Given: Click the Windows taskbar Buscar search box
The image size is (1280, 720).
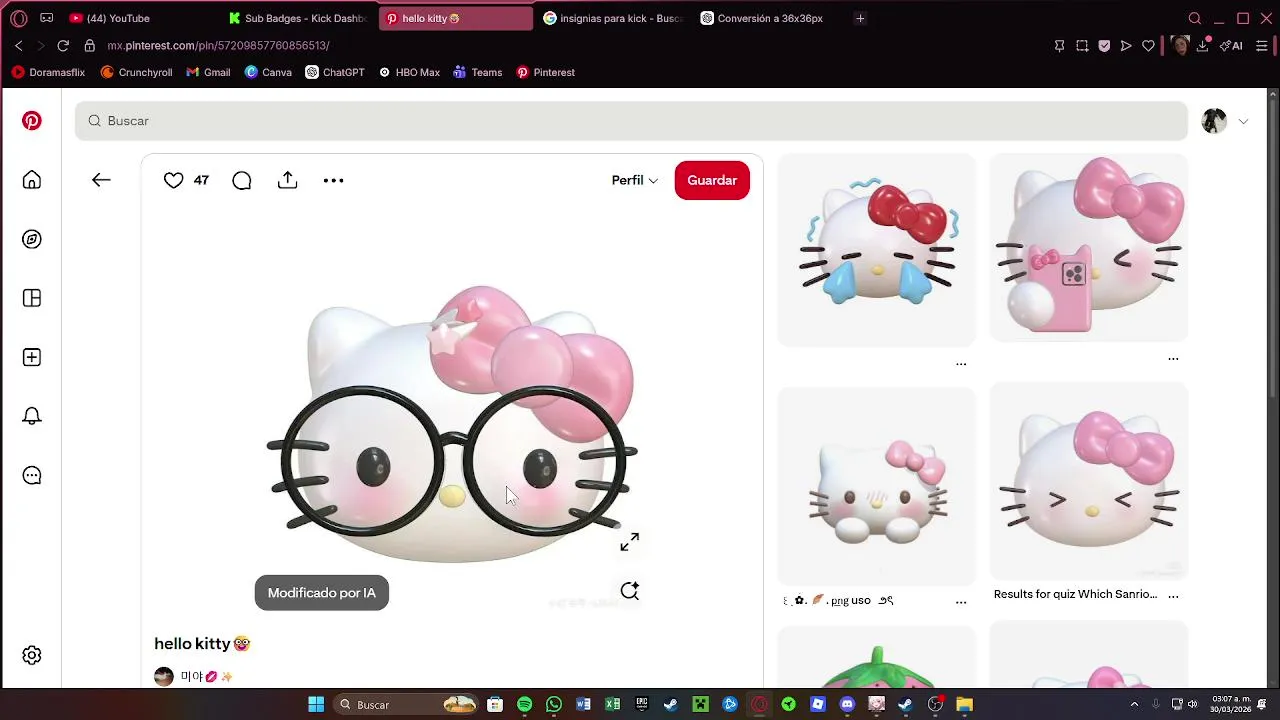Looking at the screenshot, I should (408, 704).
